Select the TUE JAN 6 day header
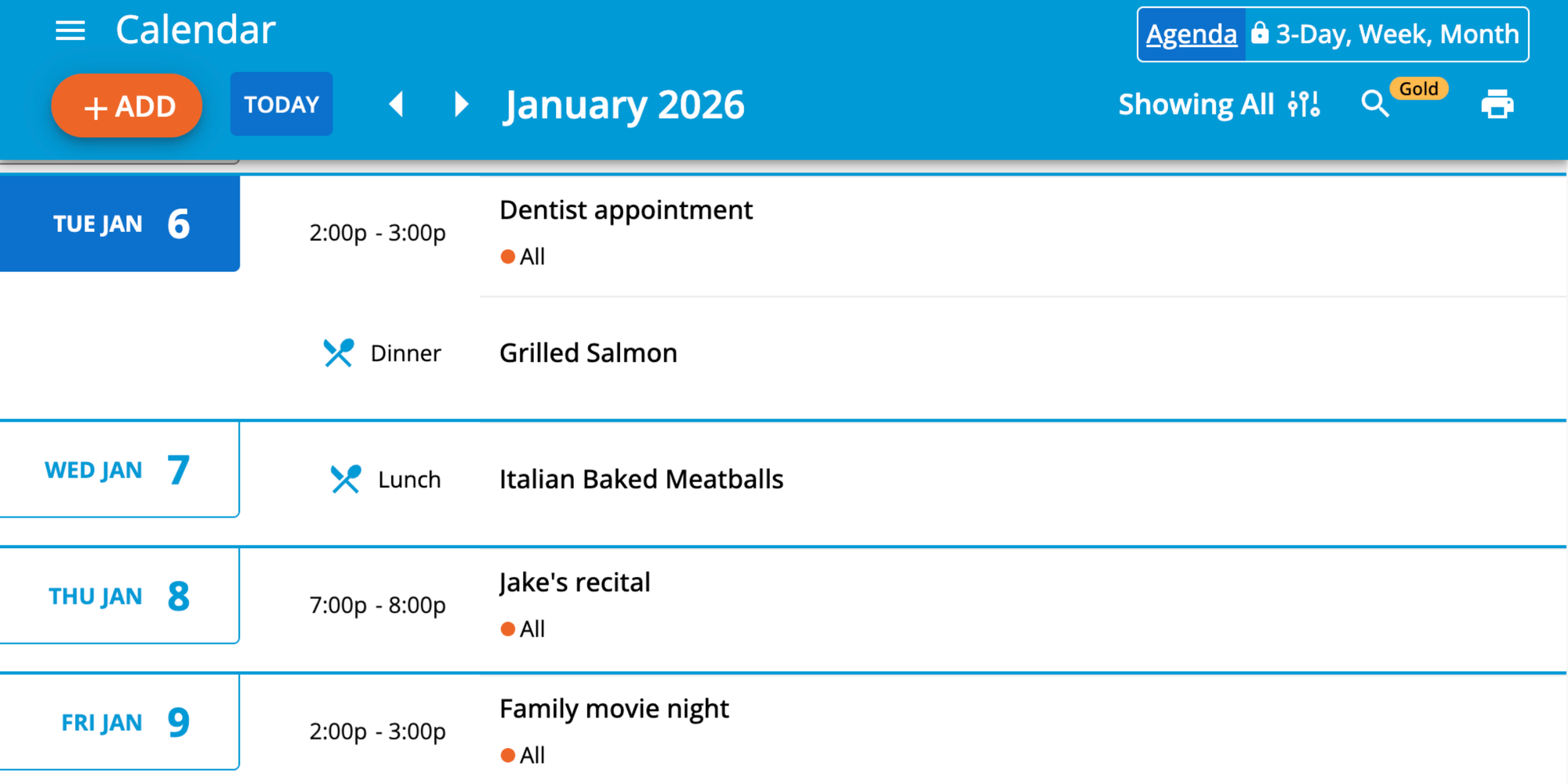 click(119, 223)
